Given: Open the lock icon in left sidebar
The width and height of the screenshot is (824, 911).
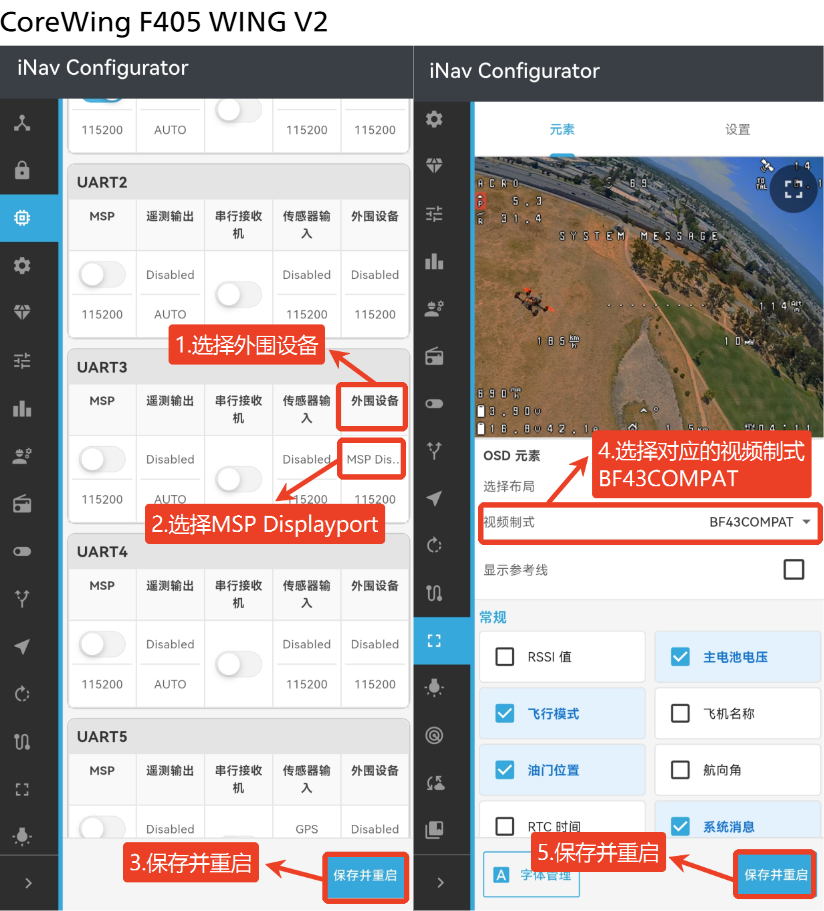Looking at the screenshot, I should (x=22, y=171).
